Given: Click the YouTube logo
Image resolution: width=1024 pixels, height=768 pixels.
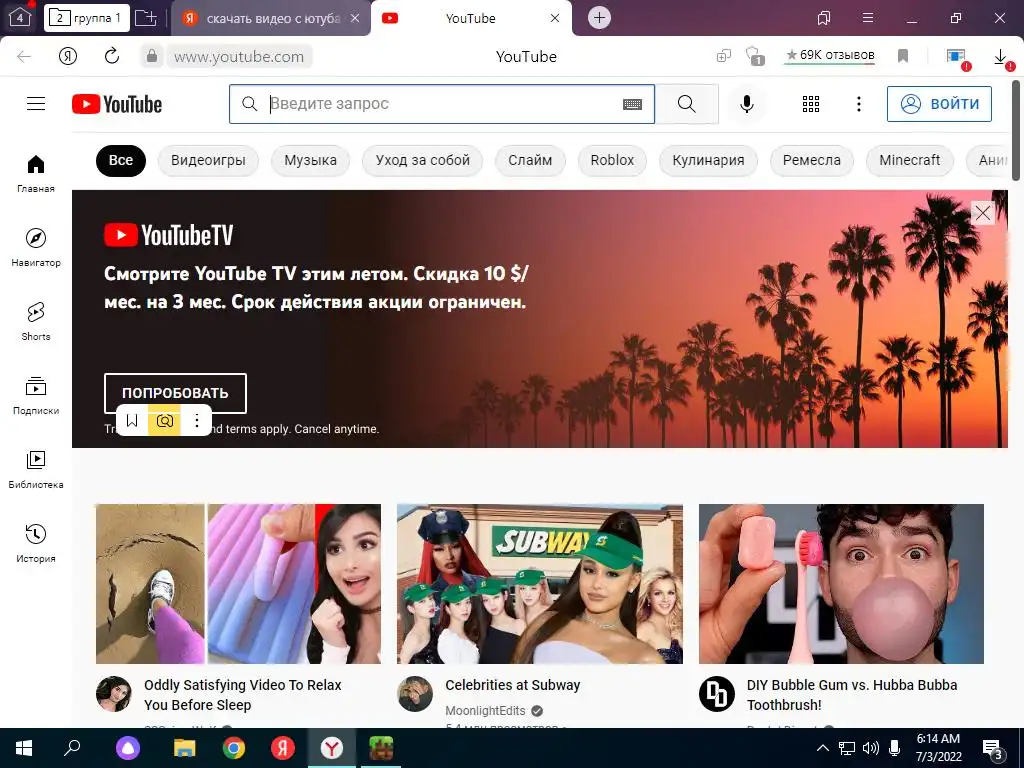Looking at the screenshot, I should coord(117,104).
